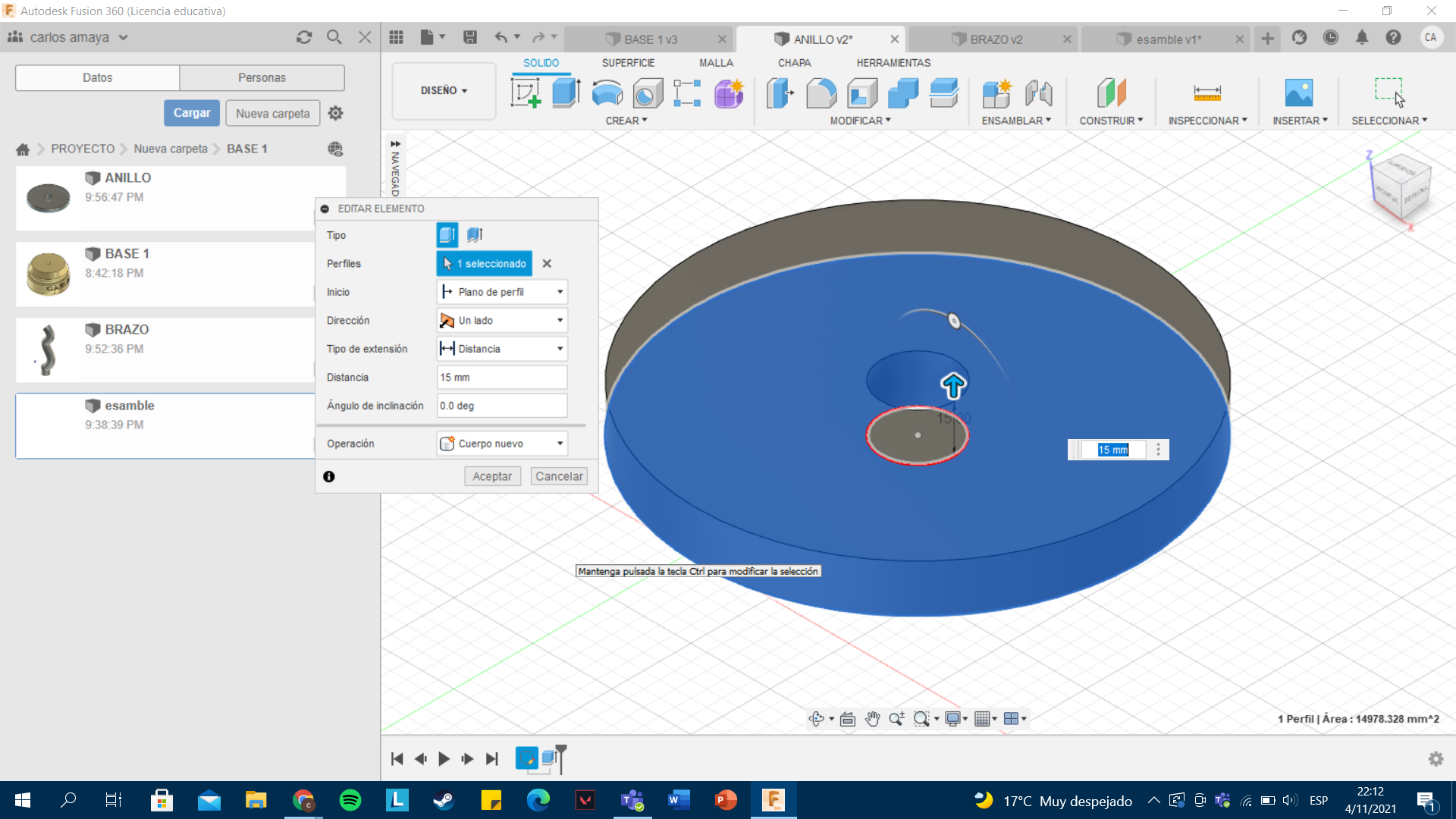Open the job status clock icon
The width and height of the screenshot is (1456, 819).
tap(1331, 37)
